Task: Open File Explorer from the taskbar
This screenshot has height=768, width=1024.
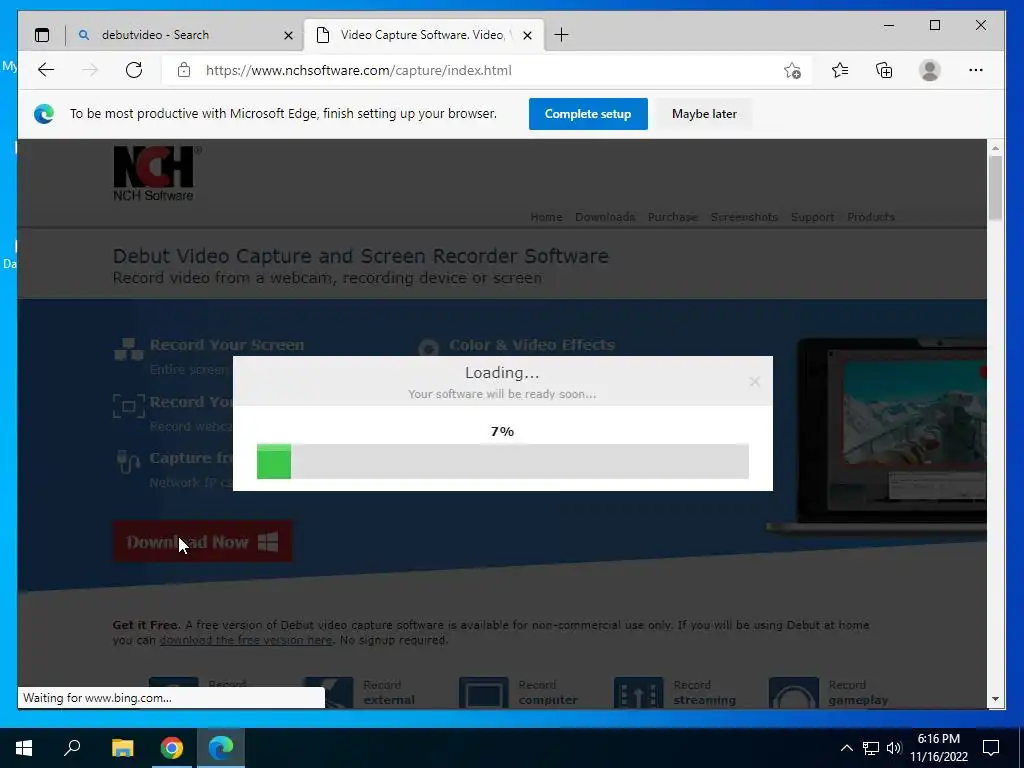Action: (122, 748)
